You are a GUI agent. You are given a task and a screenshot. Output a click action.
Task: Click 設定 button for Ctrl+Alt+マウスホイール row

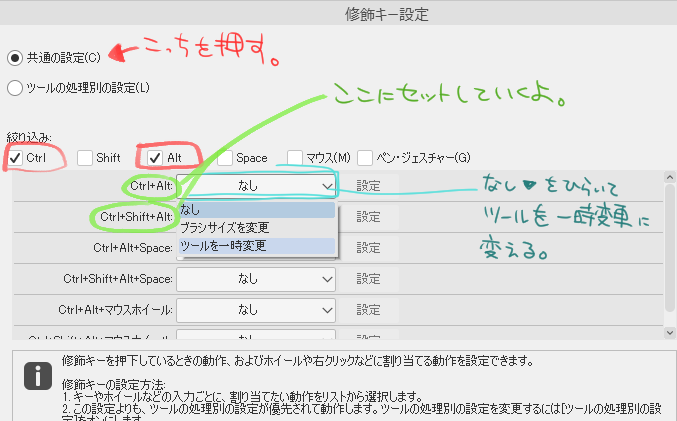pos(368,310)
